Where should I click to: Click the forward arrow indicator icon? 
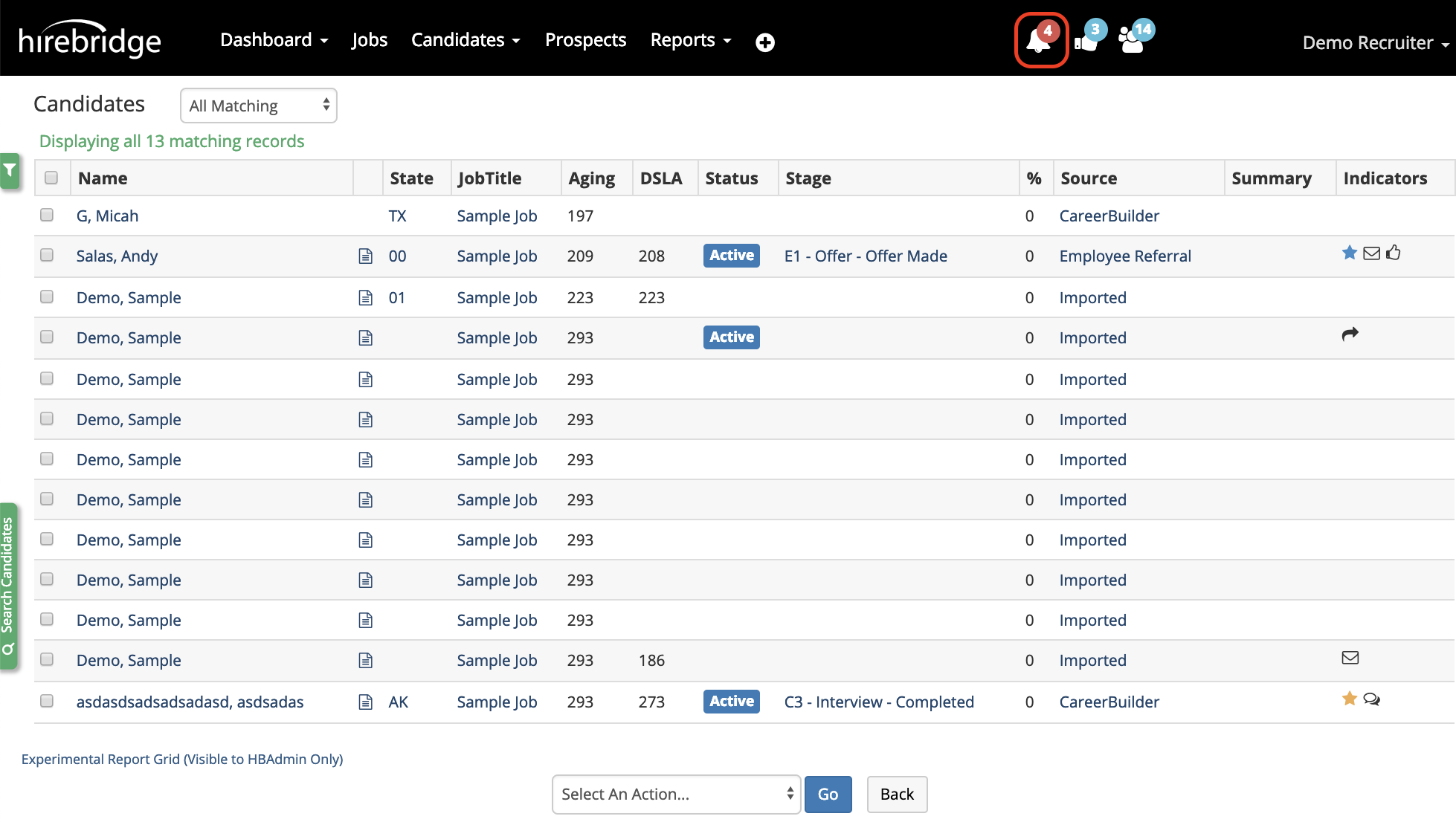pyautogui.click(x=1350, y=334)
